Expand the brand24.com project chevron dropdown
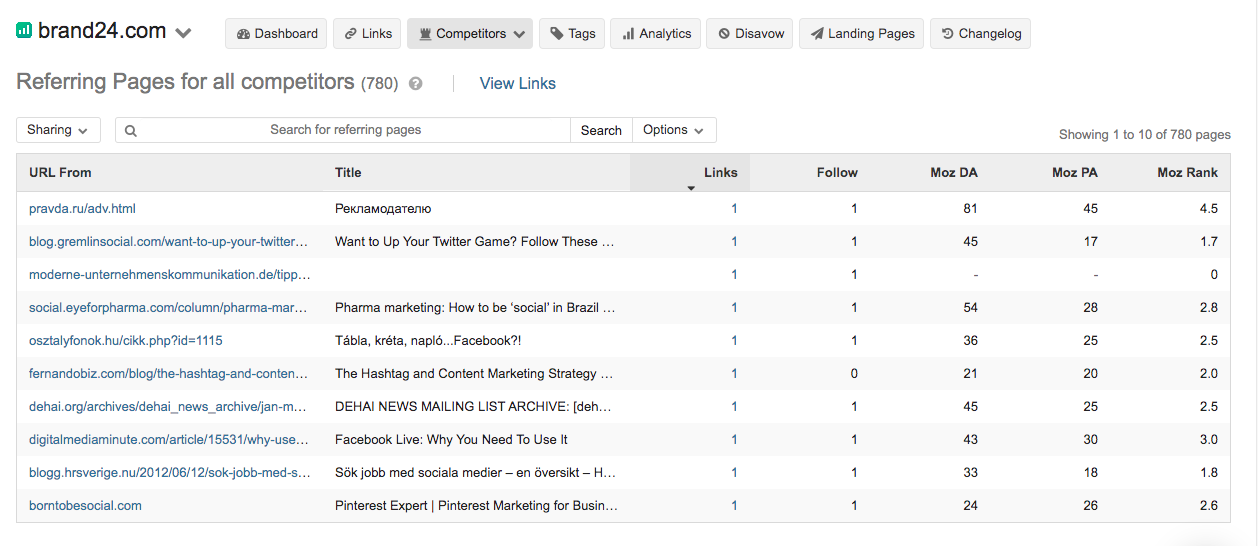 (183, 33)
